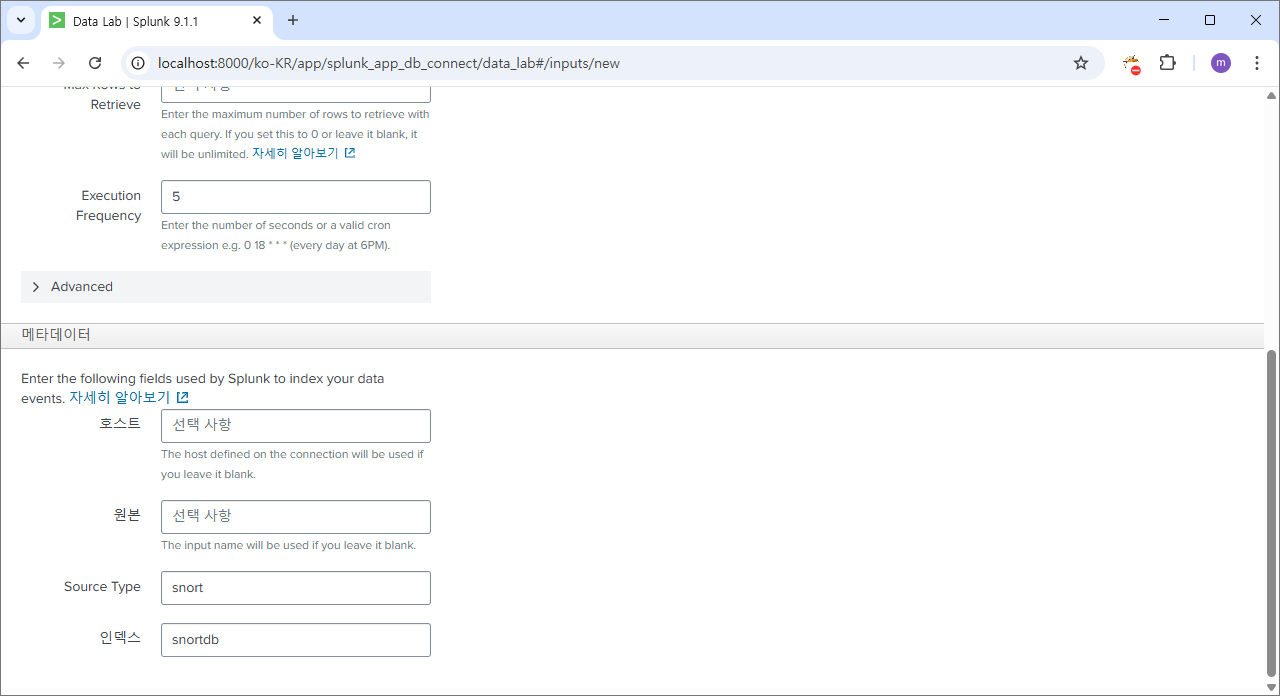Click the external link icon beside metadata help
Image resolution: width=1280 pixels, height=696 pixels.
(x=182, y=398)
